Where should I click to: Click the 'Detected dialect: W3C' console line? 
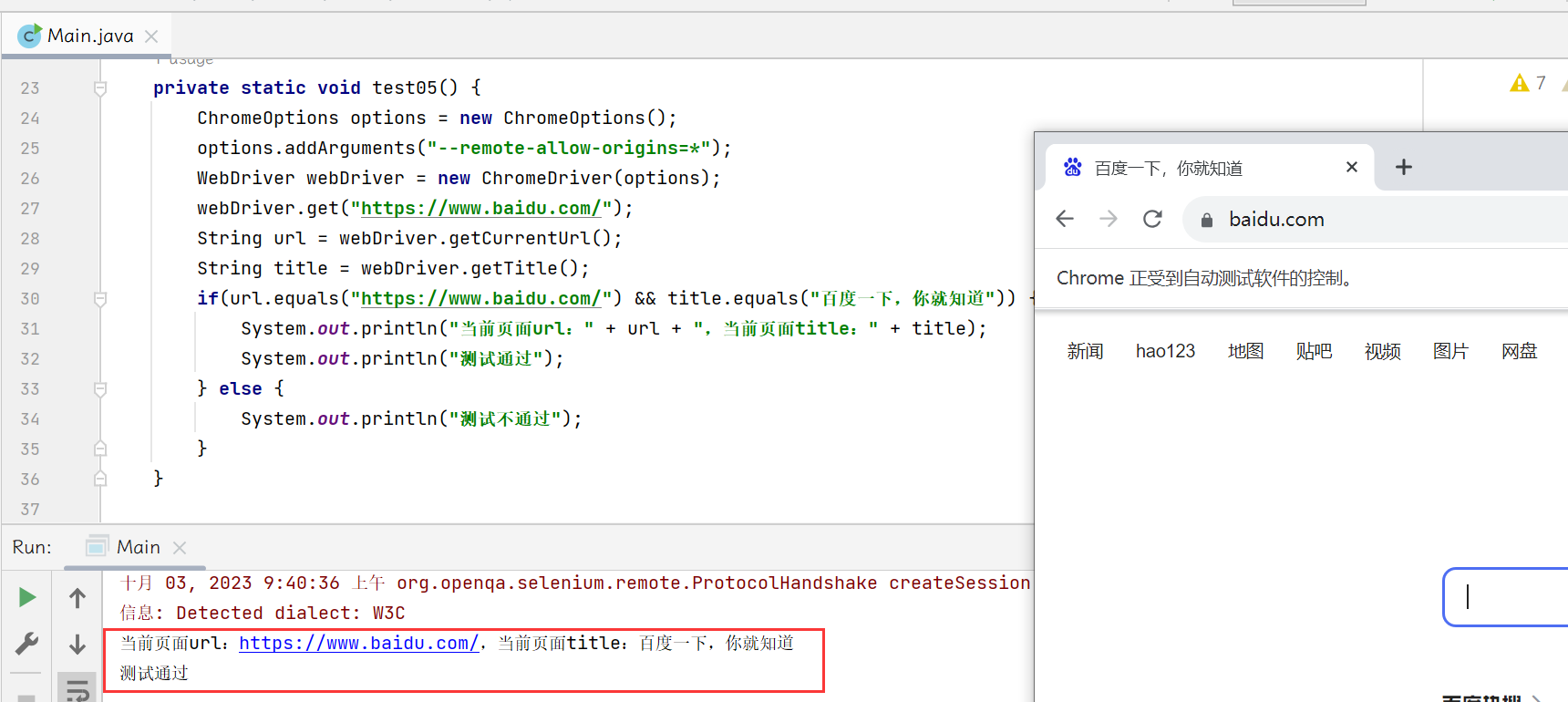tap(263, 614)
